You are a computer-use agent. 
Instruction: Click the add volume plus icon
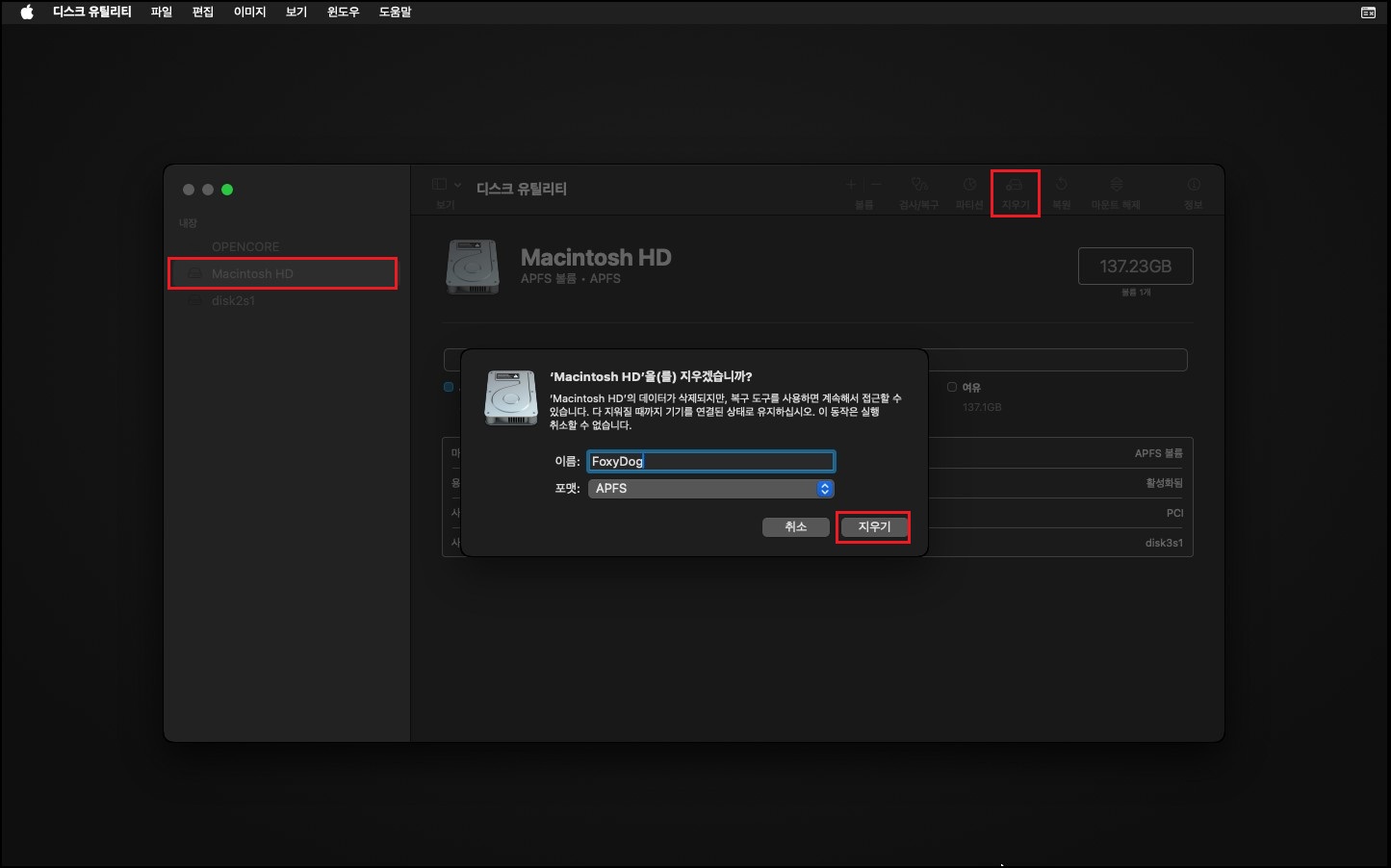pos(851,184)
